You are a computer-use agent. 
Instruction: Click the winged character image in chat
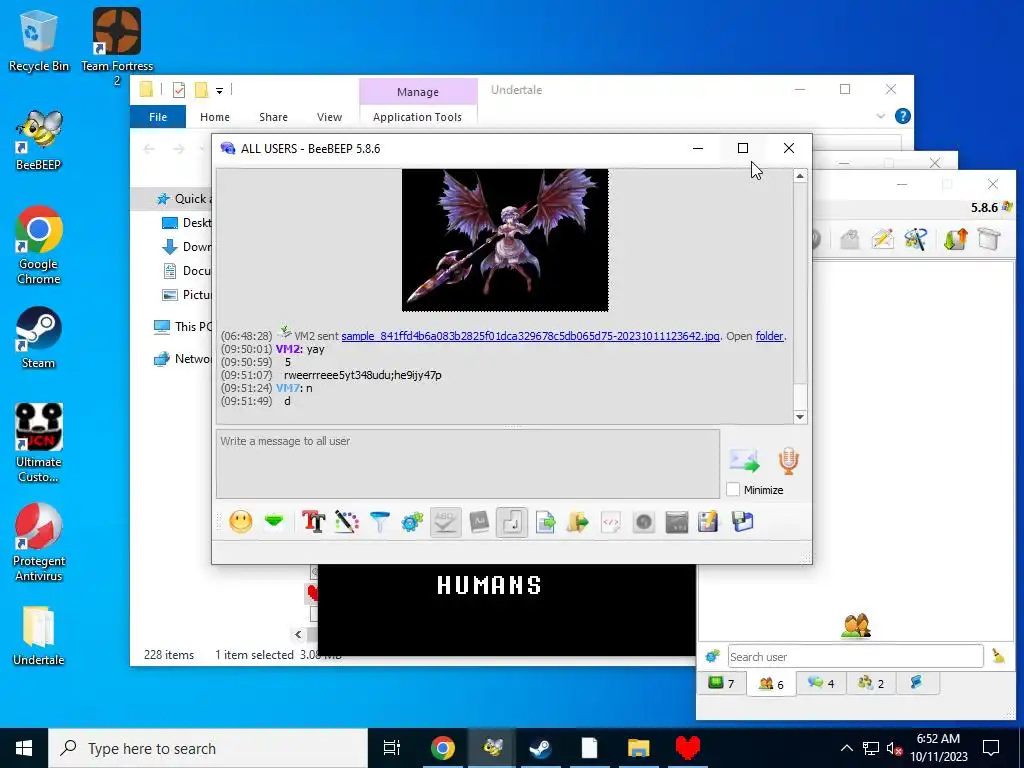[x=505, y=240]
